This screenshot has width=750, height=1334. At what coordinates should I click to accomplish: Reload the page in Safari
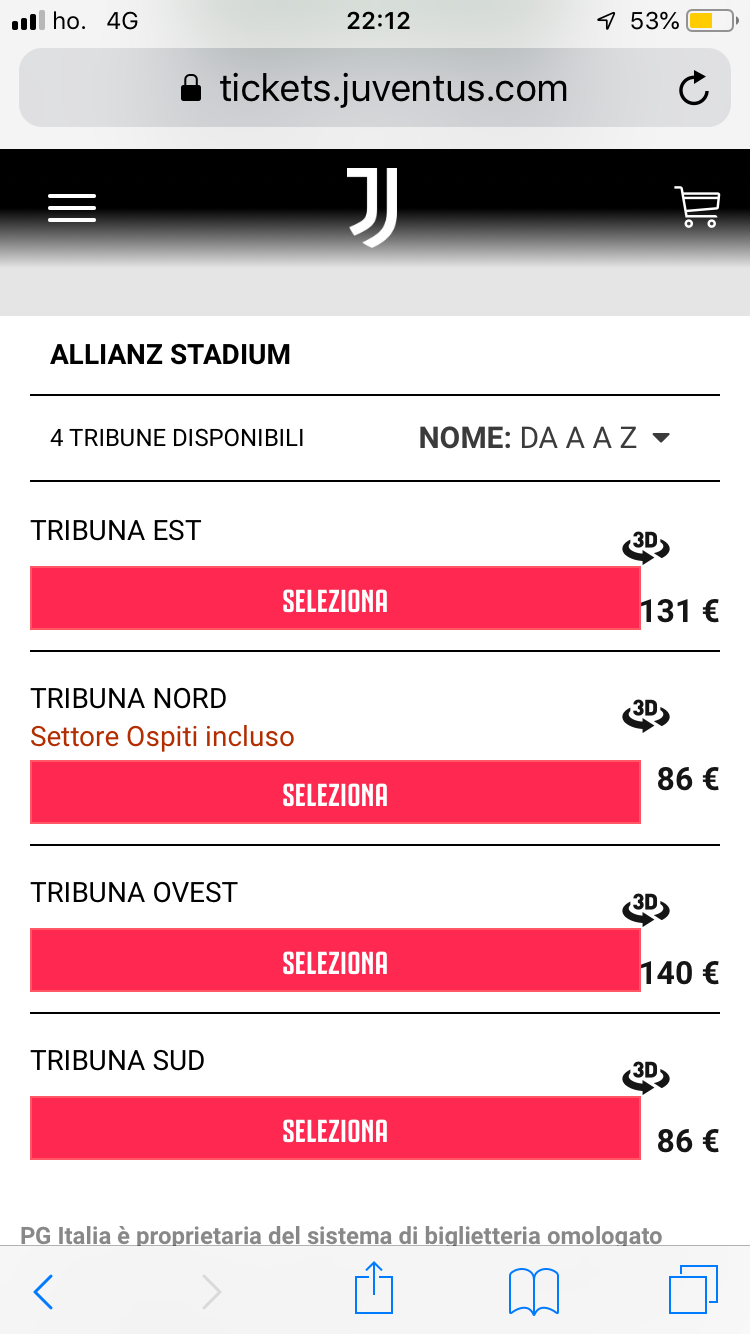coord(693,89)
